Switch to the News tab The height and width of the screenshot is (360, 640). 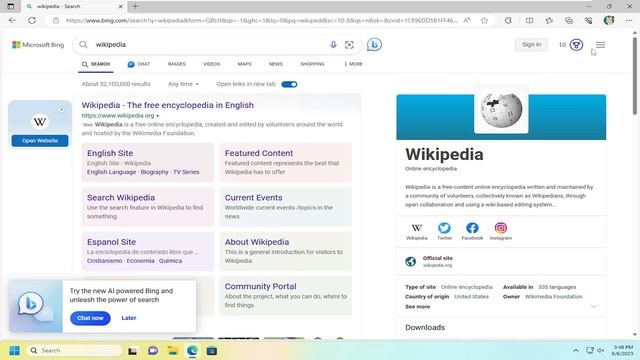[x=276, y=64]
